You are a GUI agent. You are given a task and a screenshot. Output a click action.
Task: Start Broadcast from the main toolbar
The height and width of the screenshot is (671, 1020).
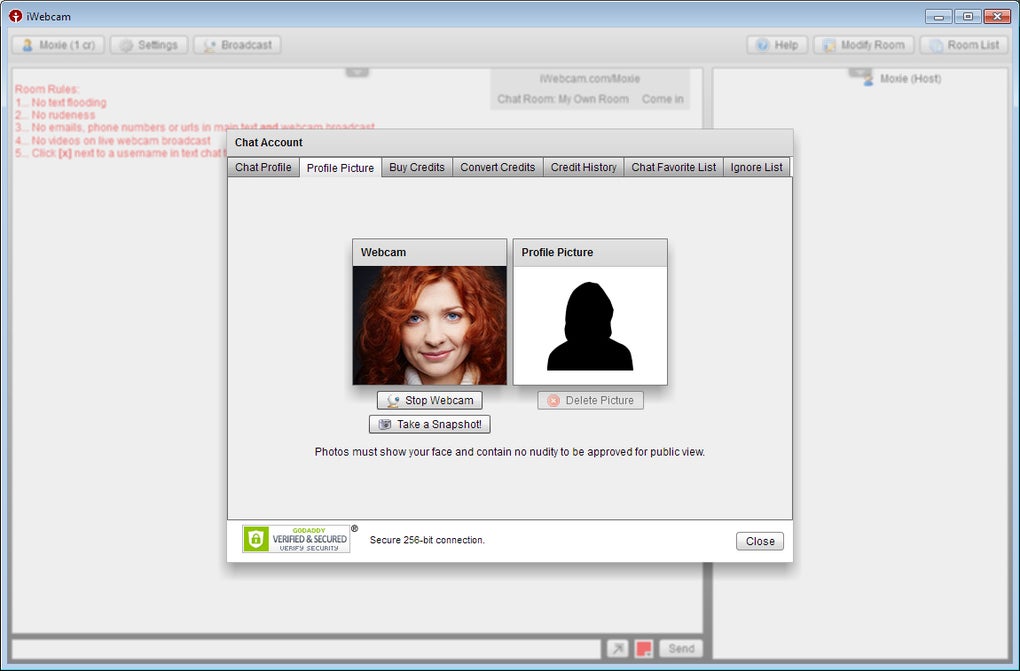[x=237, y=45]
